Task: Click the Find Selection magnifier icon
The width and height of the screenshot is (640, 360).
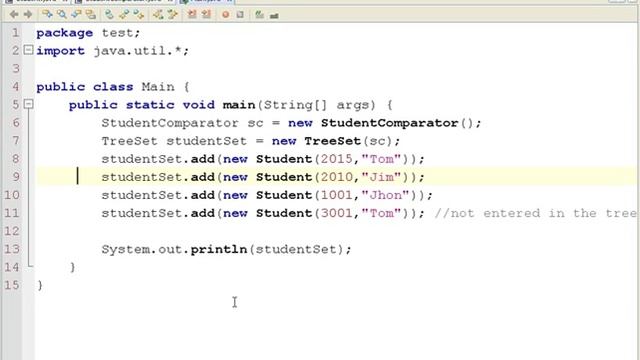Action: tap(62, 15)
